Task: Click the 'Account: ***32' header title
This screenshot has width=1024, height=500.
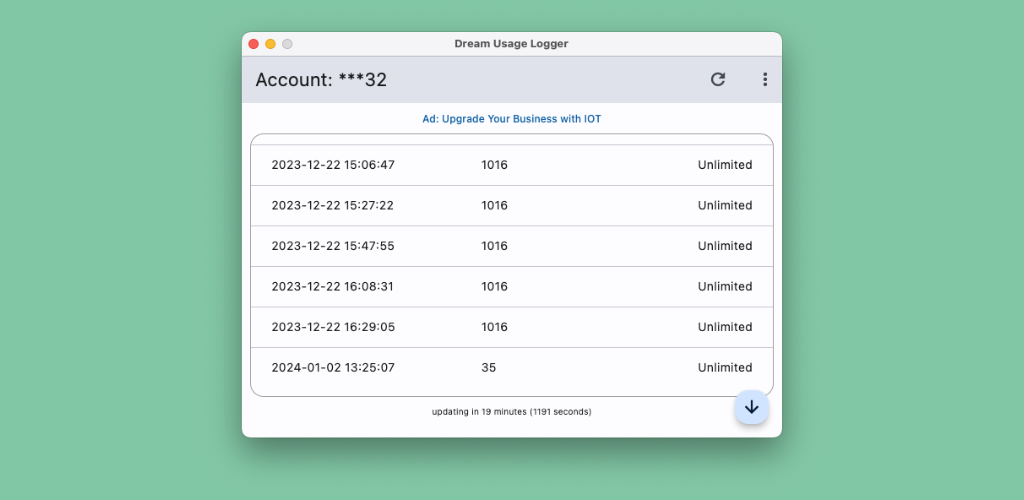Action: coord(321,80)
